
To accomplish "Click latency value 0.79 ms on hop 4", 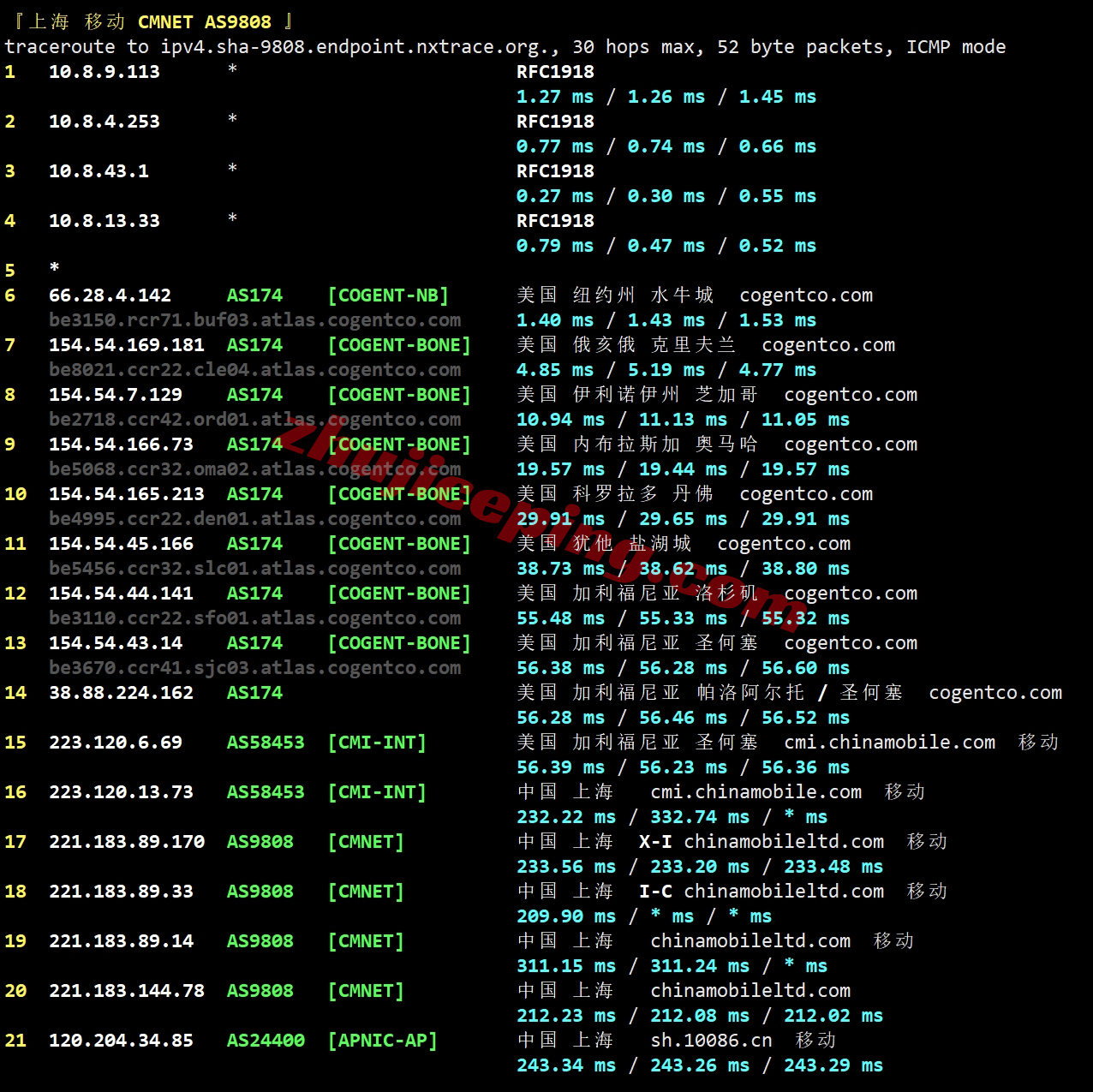I will [555, 246].
